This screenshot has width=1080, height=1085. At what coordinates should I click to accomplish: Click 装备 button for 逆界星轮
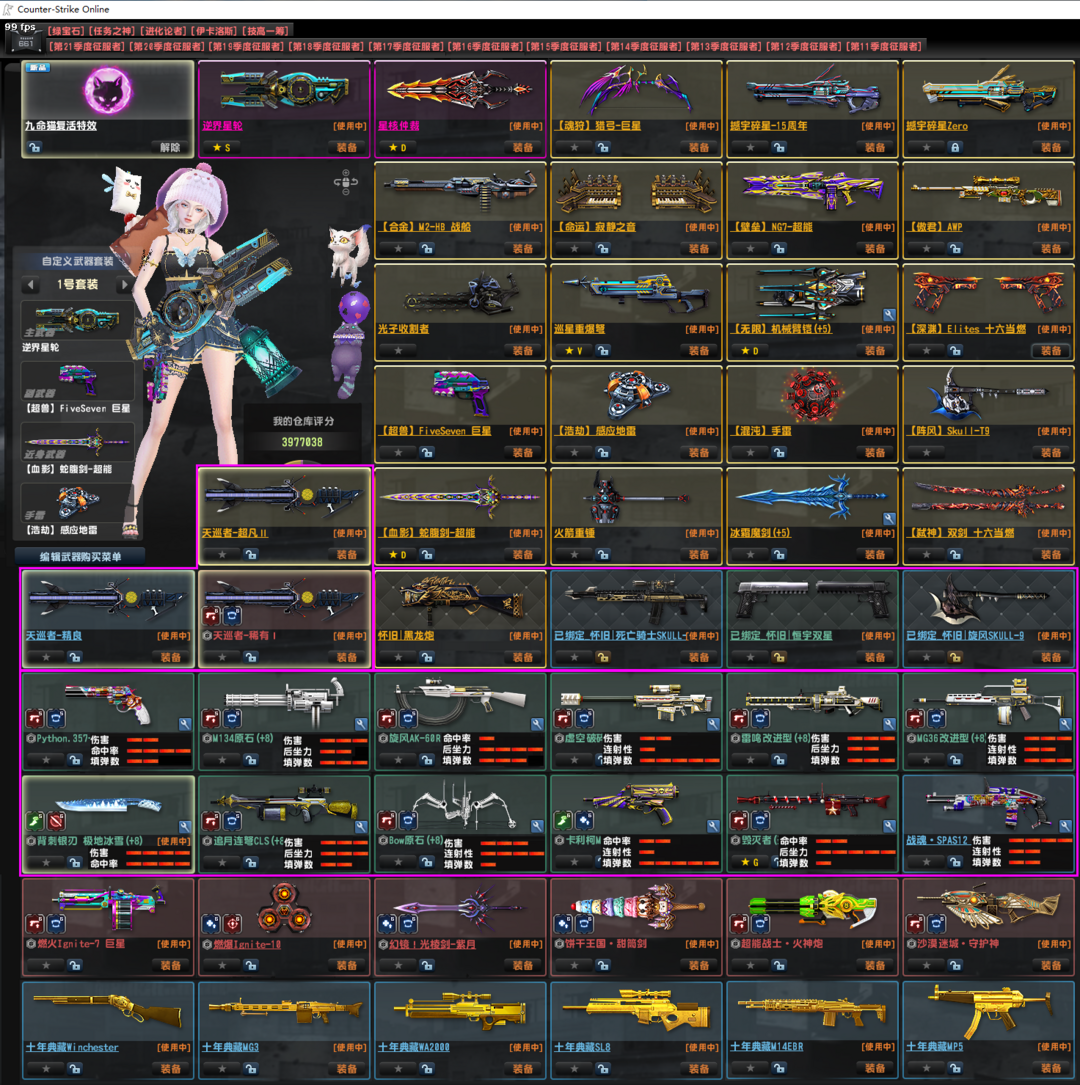(x=347, y=147)
